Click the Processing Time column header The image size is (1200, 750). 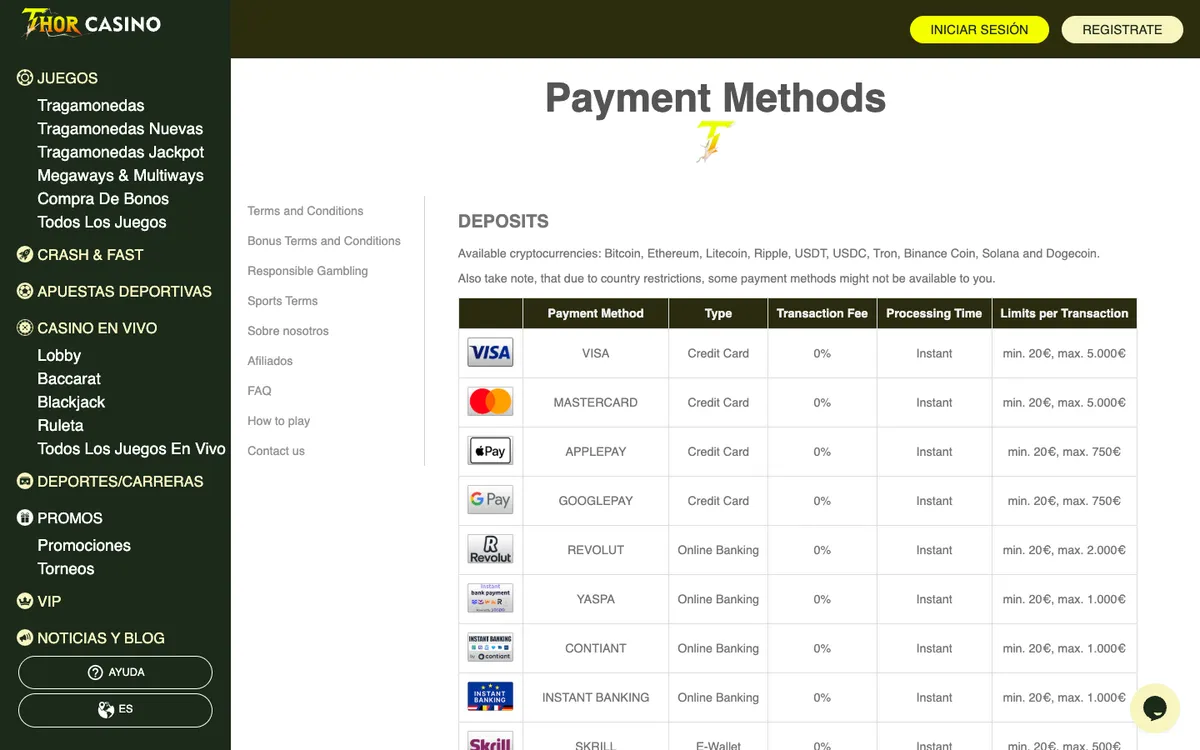tap(934, 313)
